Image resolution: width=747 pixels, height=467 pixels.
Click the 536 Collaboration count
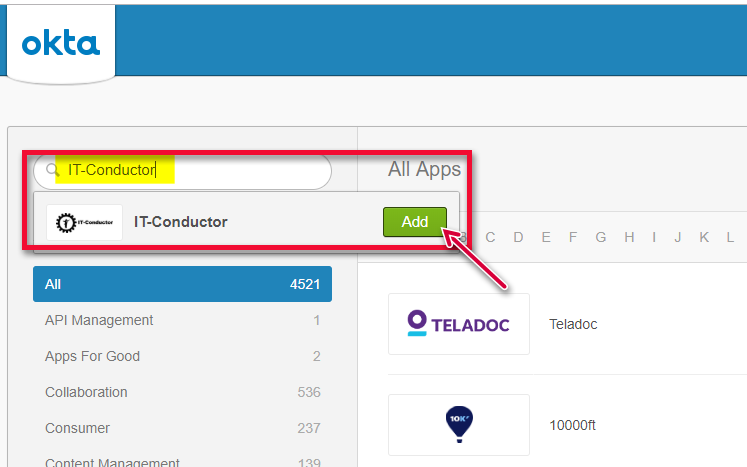coord(309,392)
